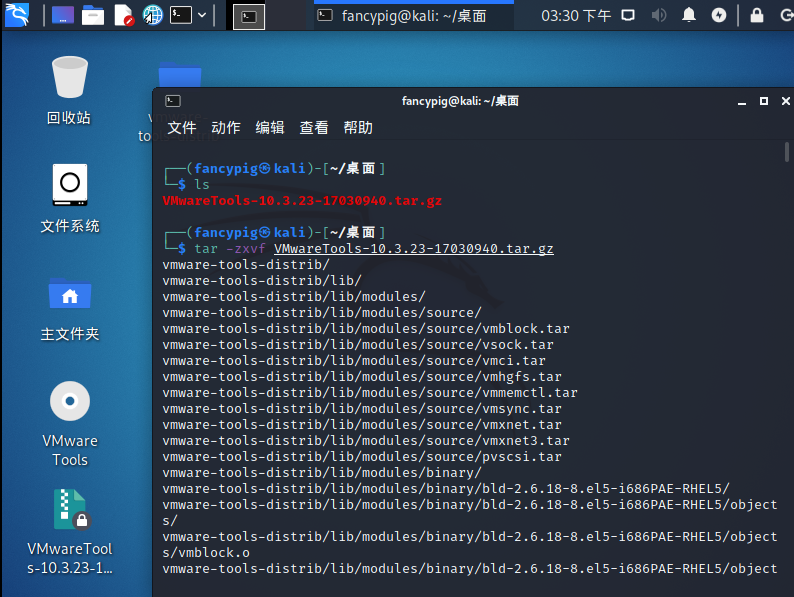Launch the terminal emulator panel icon
The width and height of the screenshot is (794, 597).
(181, 15)
